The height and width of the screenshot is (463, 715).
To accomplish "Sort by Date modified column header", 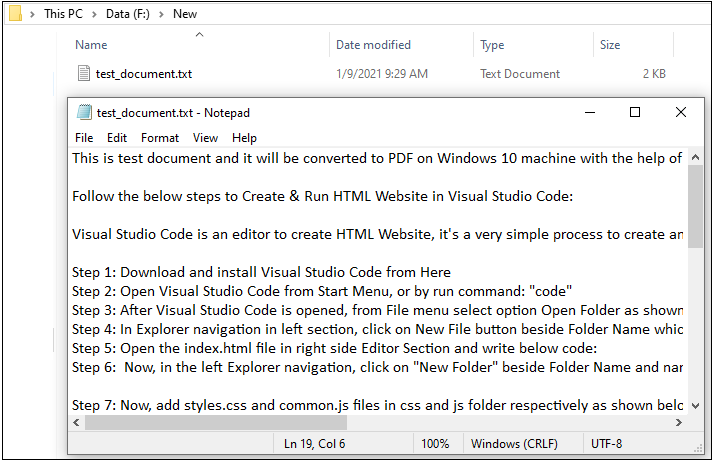I will click(373, 45).
